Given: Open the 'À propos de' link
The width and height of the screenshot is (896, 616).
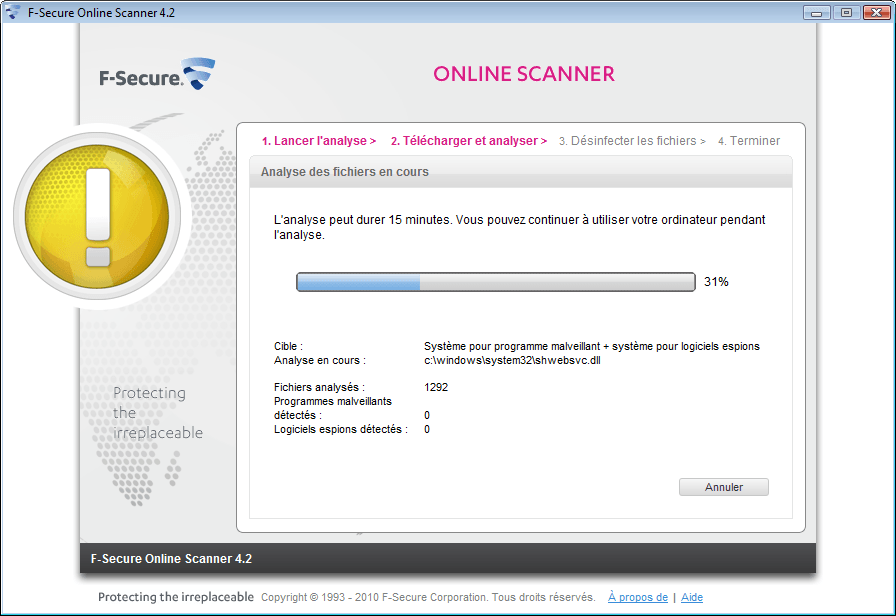Looking at the screenshot, I should coord(638,597).
